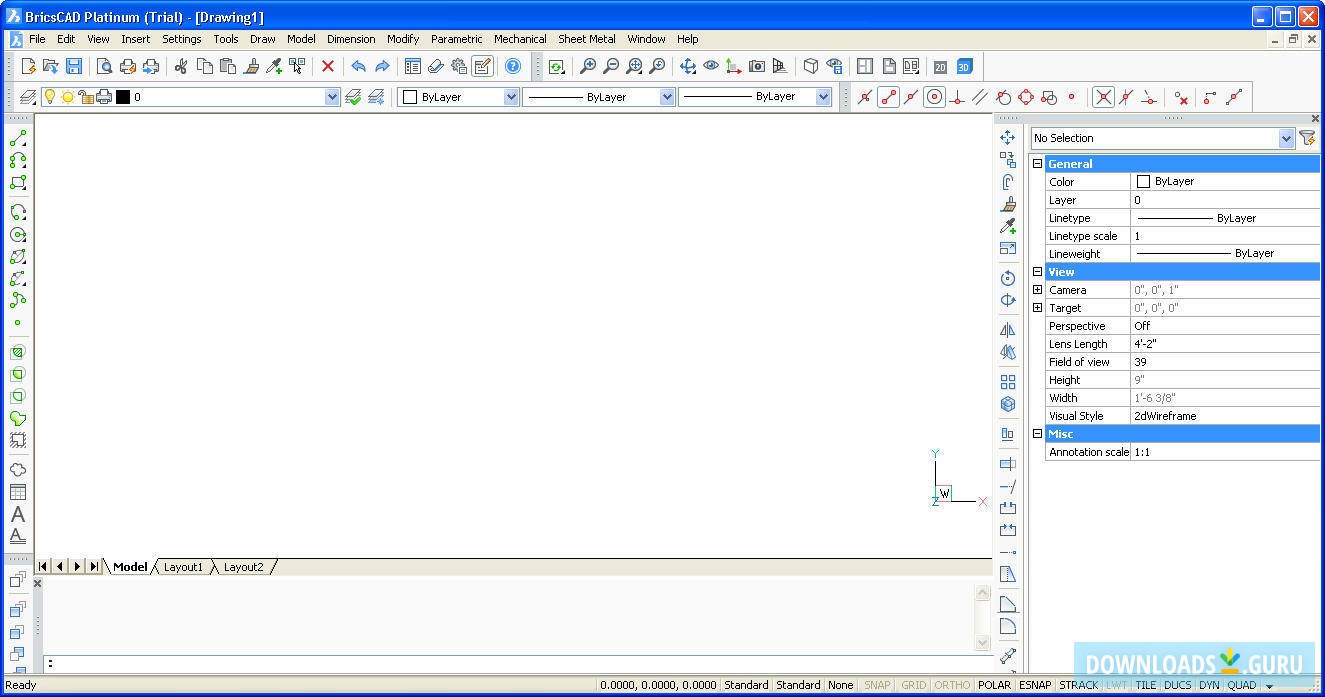The height and width of the screenshot is (697, 1325).
Task: Click the Color ByLayer property value
Action: (1226, 182)
